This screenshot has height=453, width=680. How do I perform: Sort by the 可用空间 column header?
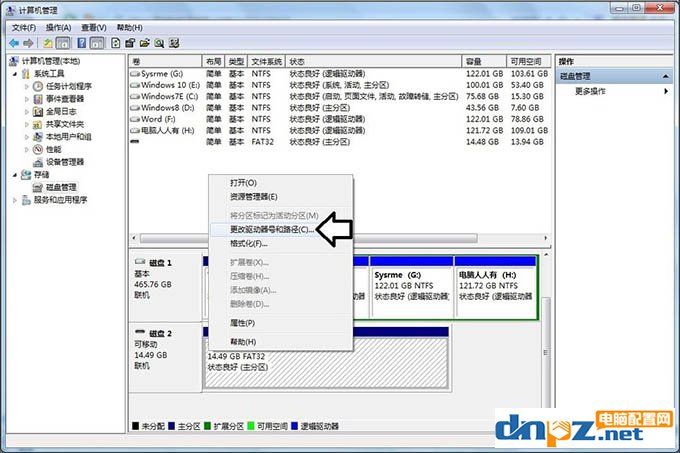click(529, 62)
